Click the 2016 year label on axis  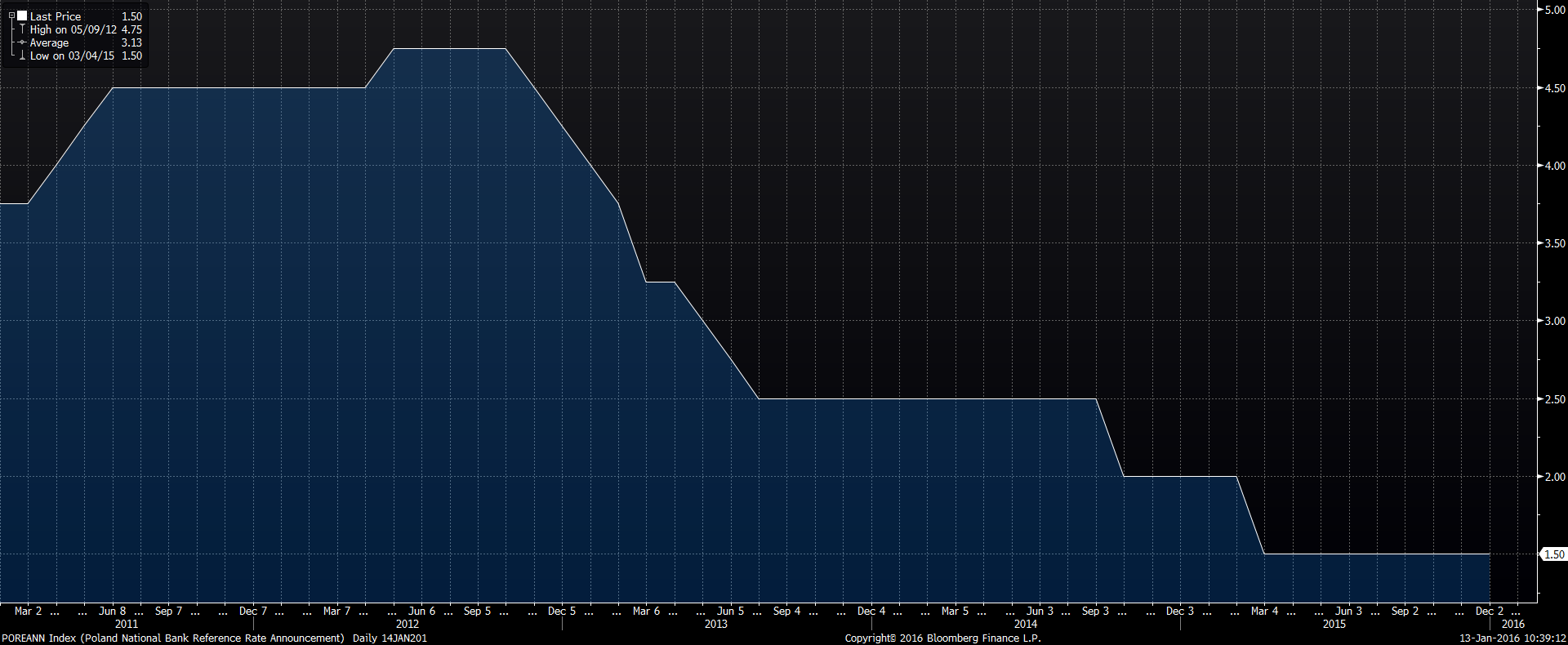(x=1513, y=624)
